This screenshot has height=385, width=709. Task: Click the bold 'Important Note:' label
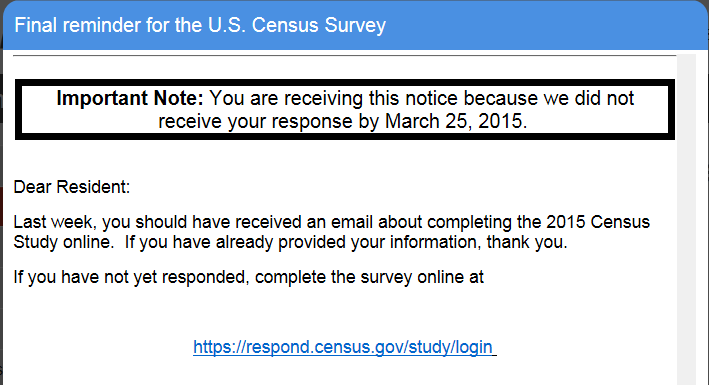click(130, 98)
